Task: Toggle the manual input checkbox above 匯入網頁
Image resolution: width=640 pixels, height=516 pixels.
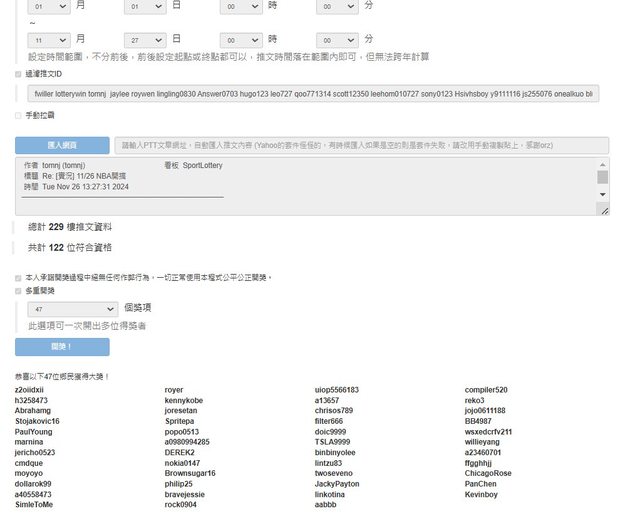Action: tap(18, 116)
